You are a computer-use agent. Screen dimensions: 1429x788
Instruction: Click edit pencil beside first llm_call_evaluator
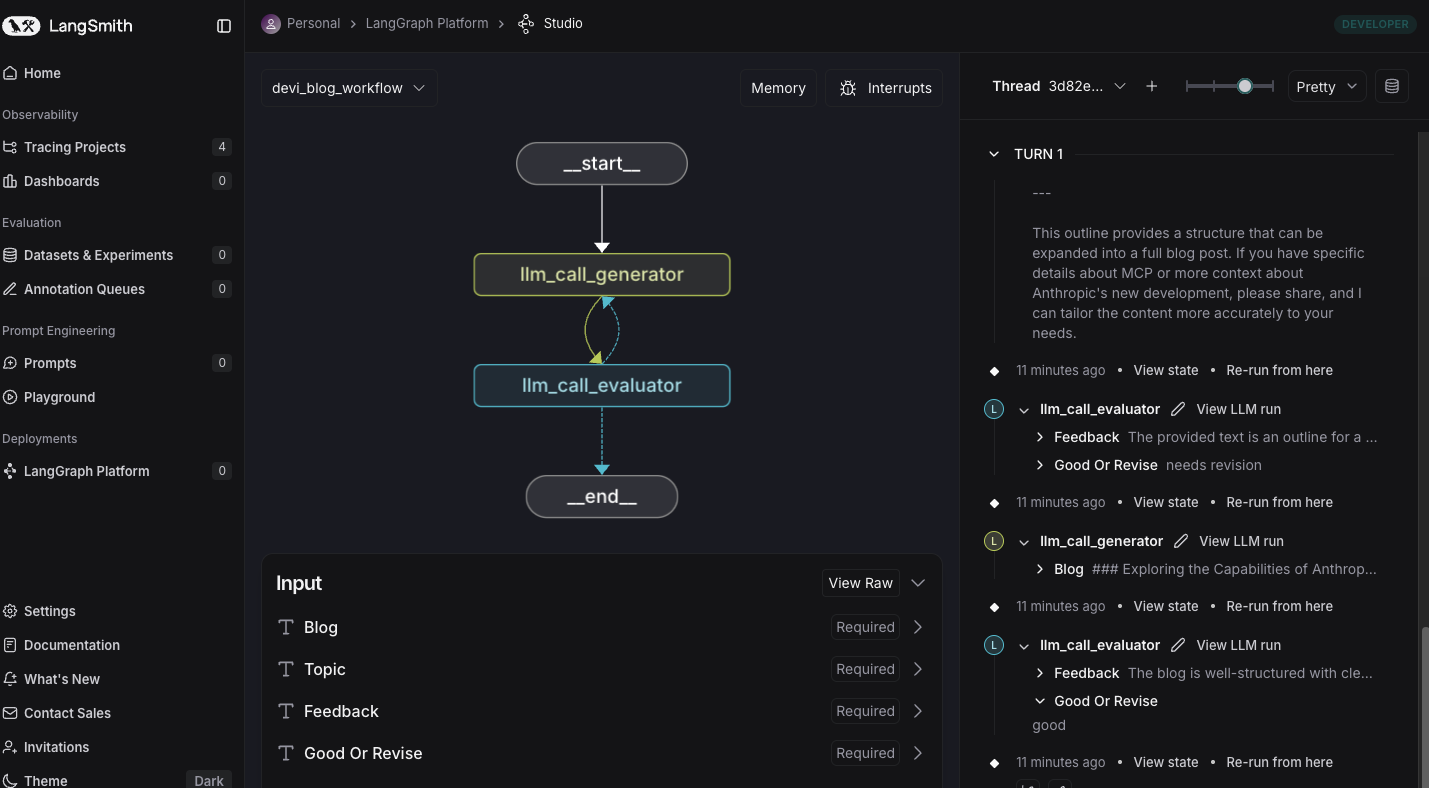pos(1178,409)
